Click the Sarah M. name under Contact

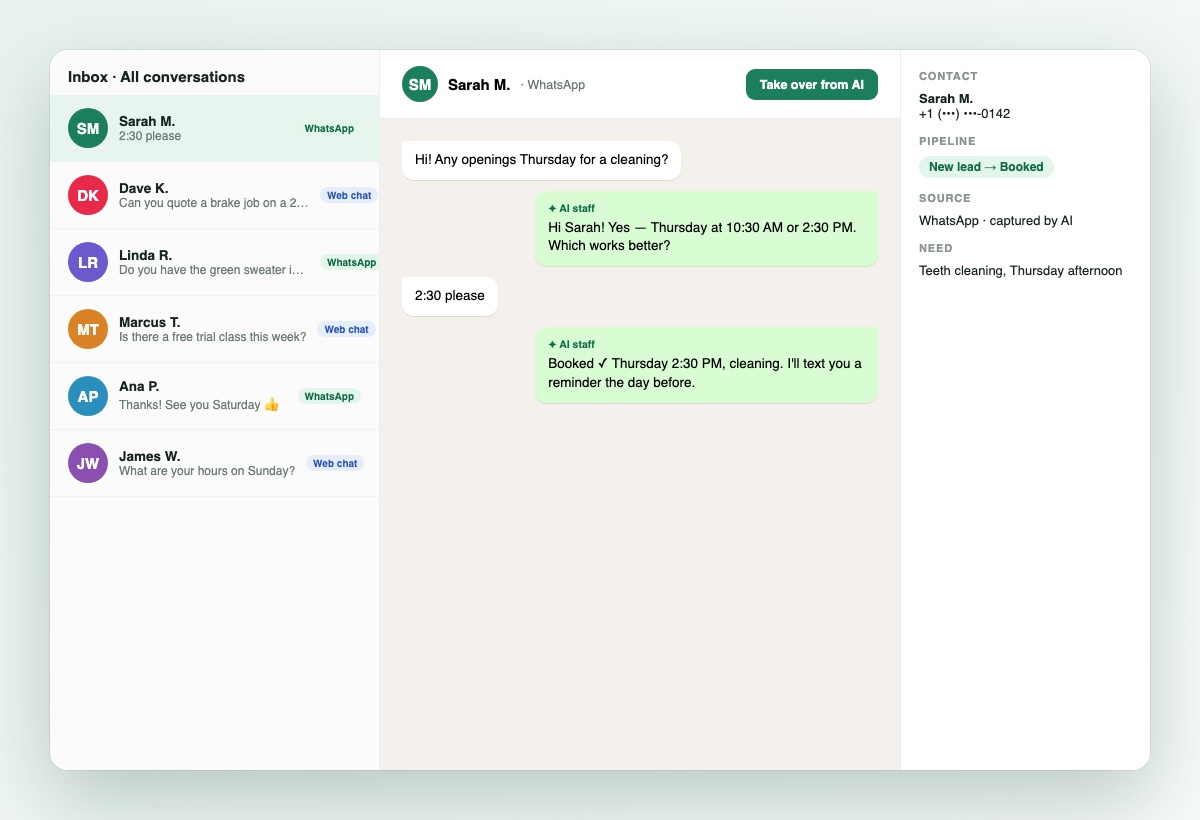(946, 98)
